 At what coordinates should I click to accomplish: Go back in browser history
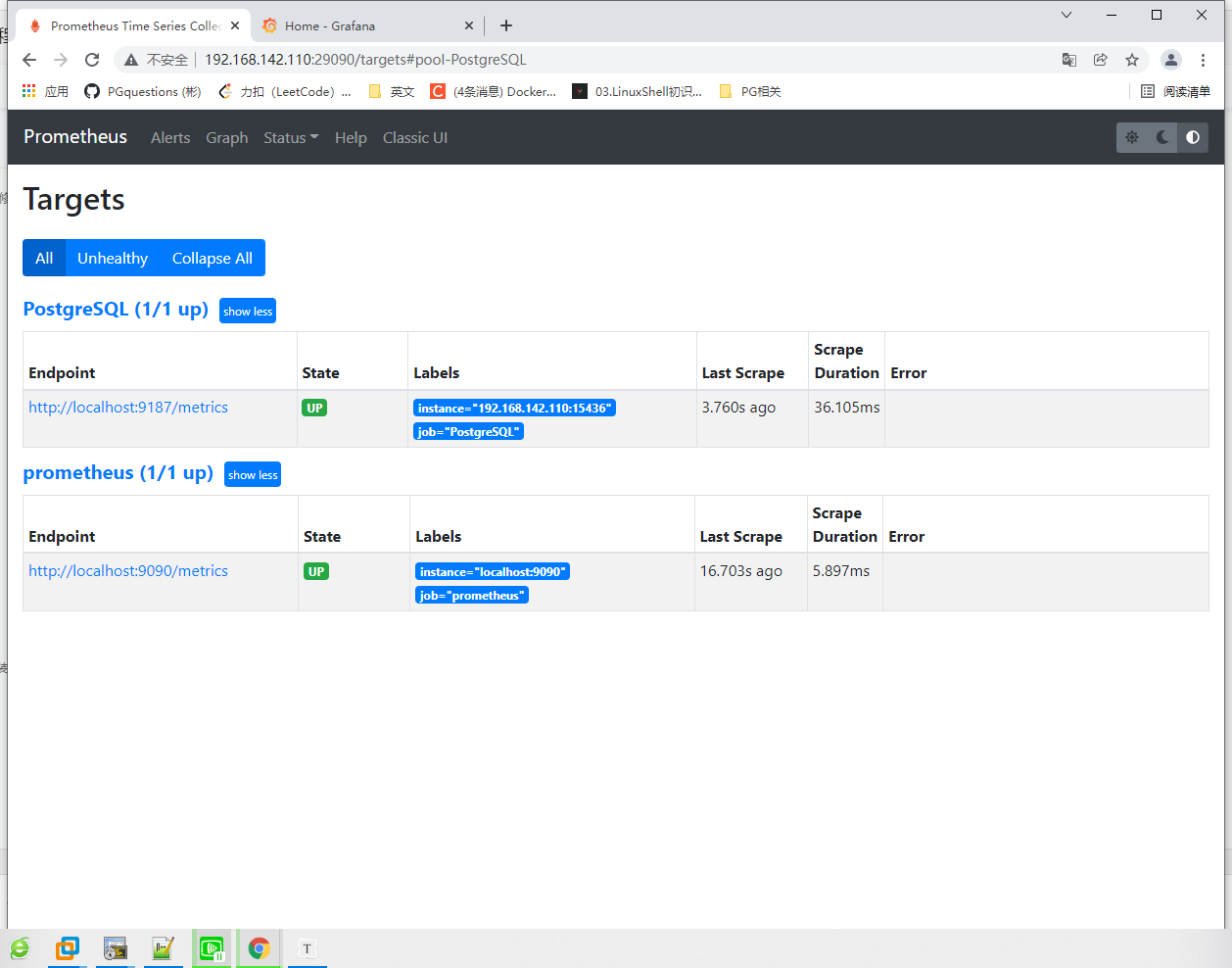pyautogui.click(x=29, y=60)
